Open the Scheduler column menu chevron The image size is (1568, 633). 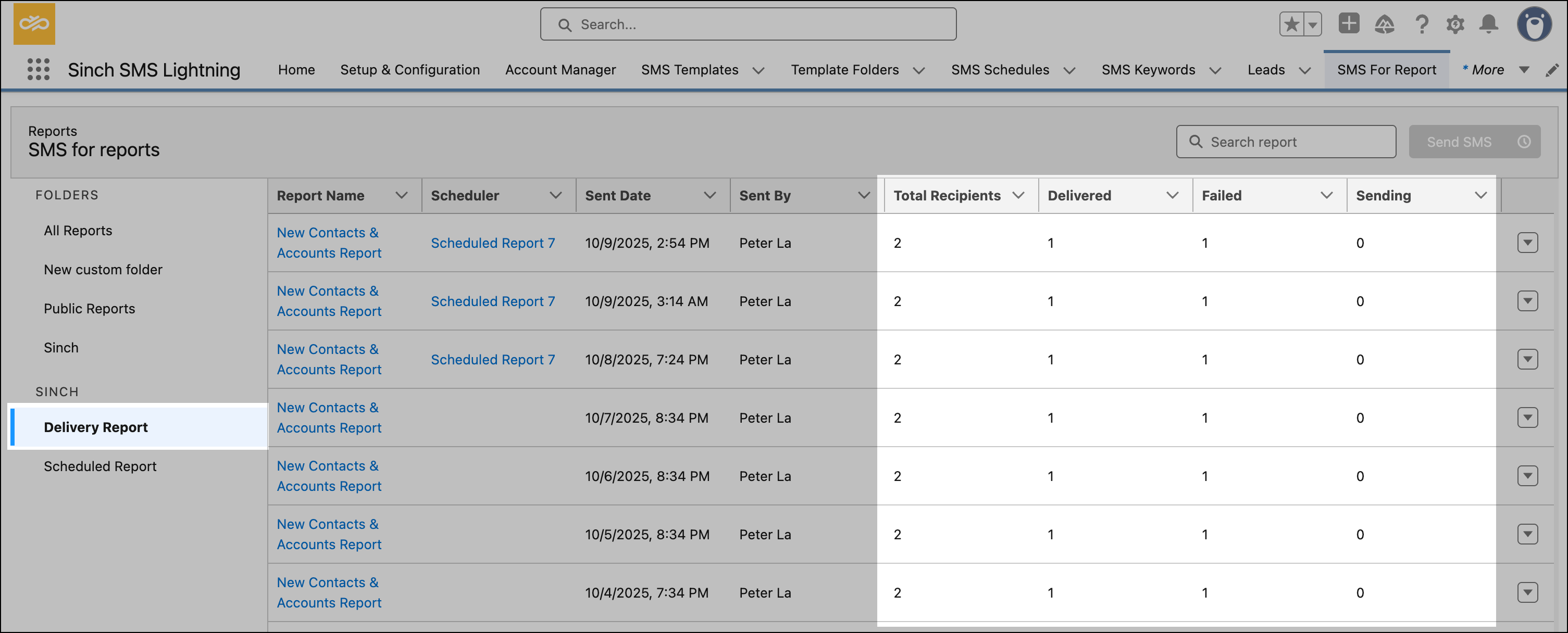pyautogui.click(x=555, y=195)
